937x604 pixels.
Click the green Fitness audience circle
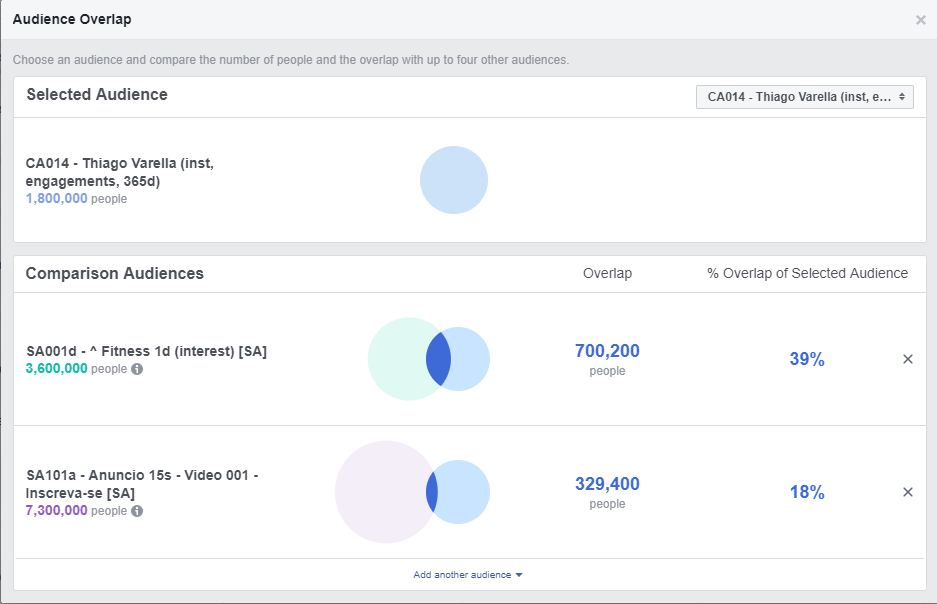coord(395,359)
